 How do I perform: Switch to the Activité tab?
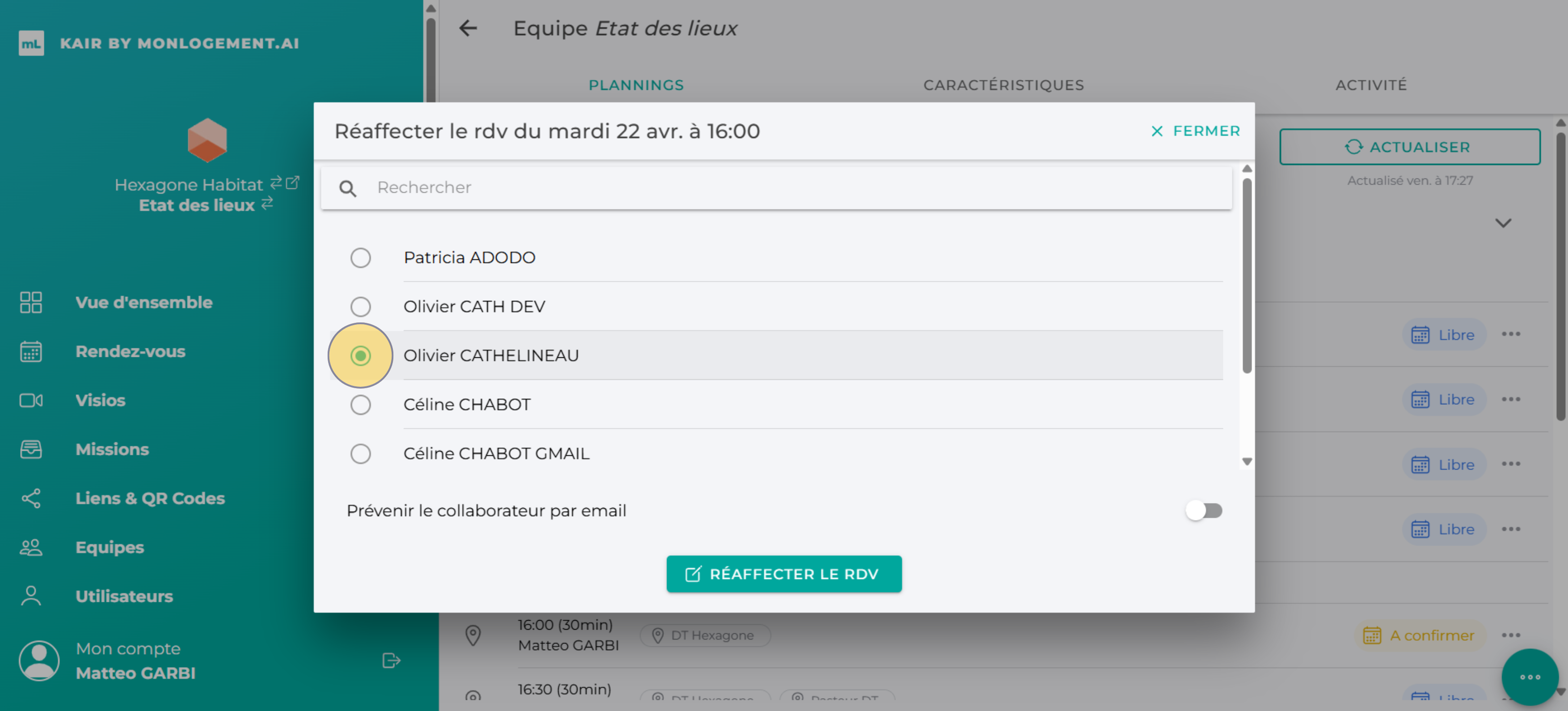[1371, 85]
